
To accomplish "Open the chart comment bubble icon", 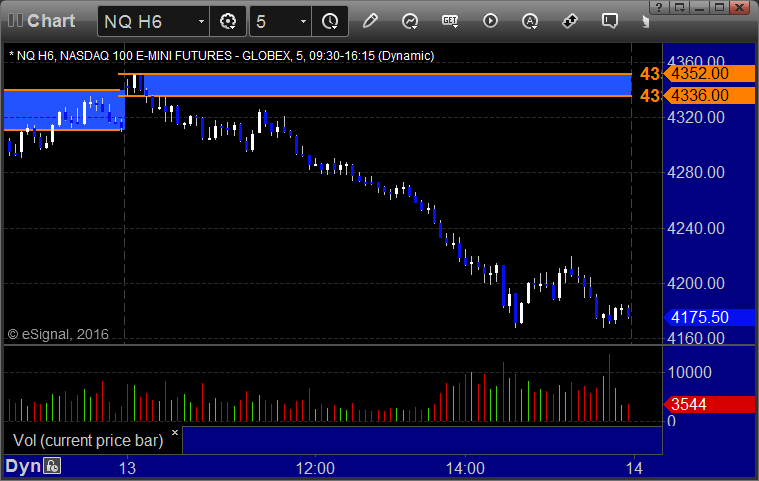I will pos(609,21).
